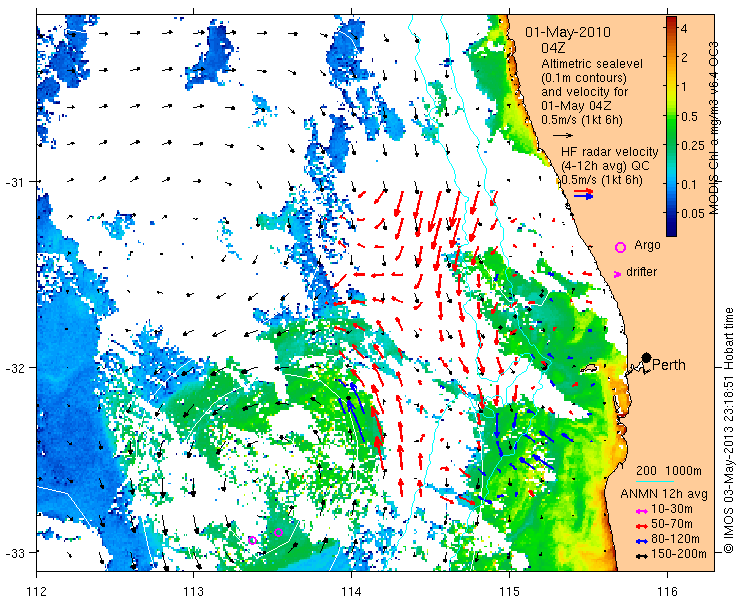Click the colorbar tick label 1

684,86
